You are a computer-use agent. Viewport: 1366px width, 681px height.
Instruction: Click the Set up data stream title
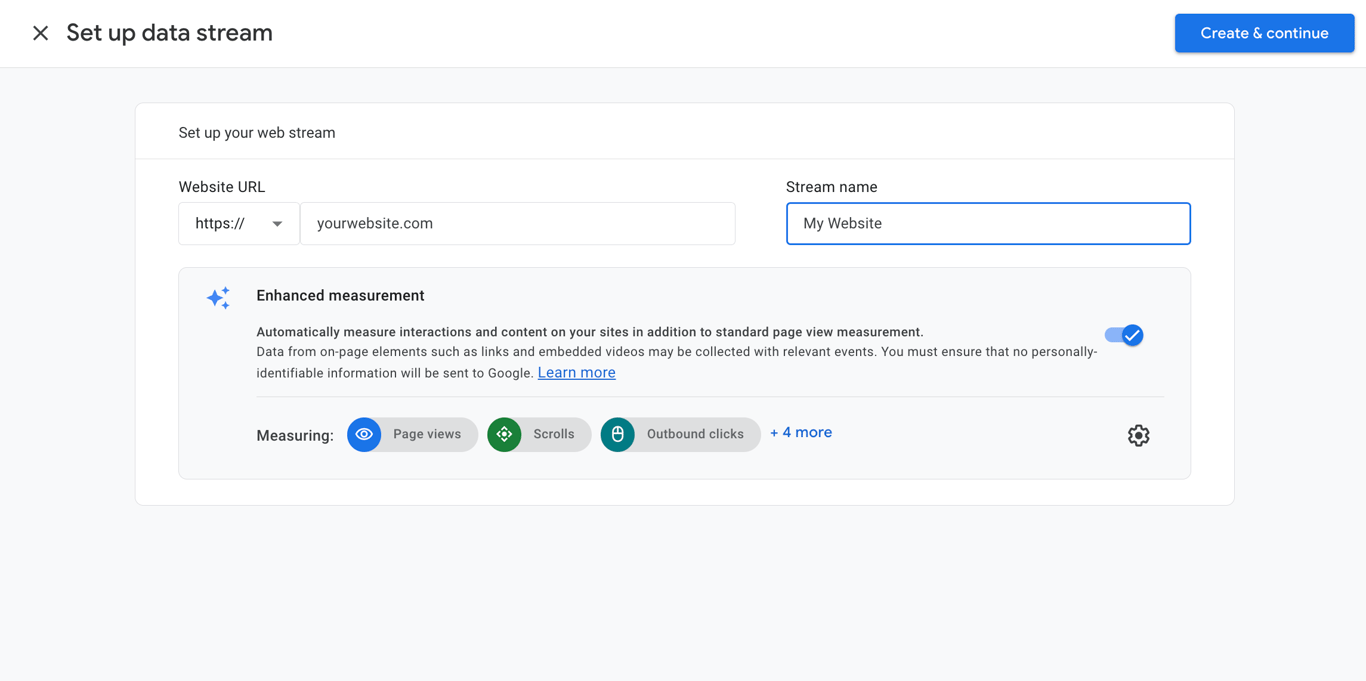click(168, 32)
